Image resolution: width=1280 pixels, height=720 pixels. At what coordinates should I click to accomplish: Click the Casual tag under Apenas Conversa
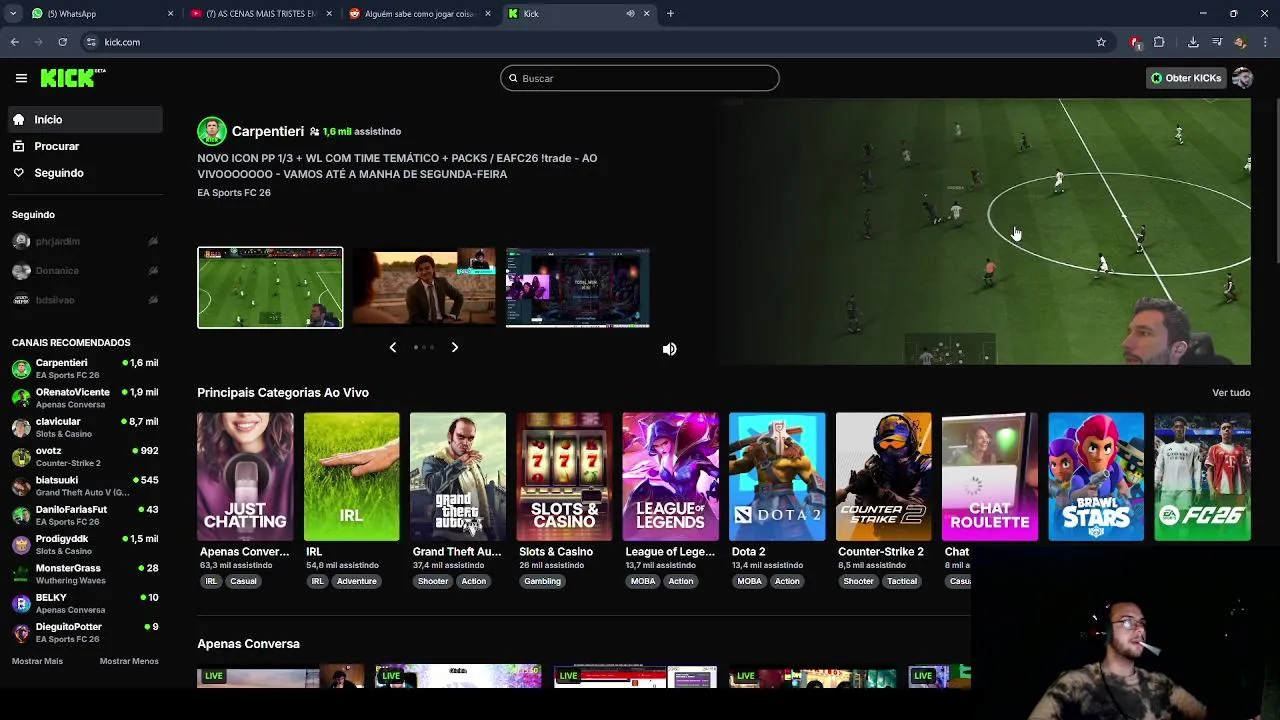243,581
